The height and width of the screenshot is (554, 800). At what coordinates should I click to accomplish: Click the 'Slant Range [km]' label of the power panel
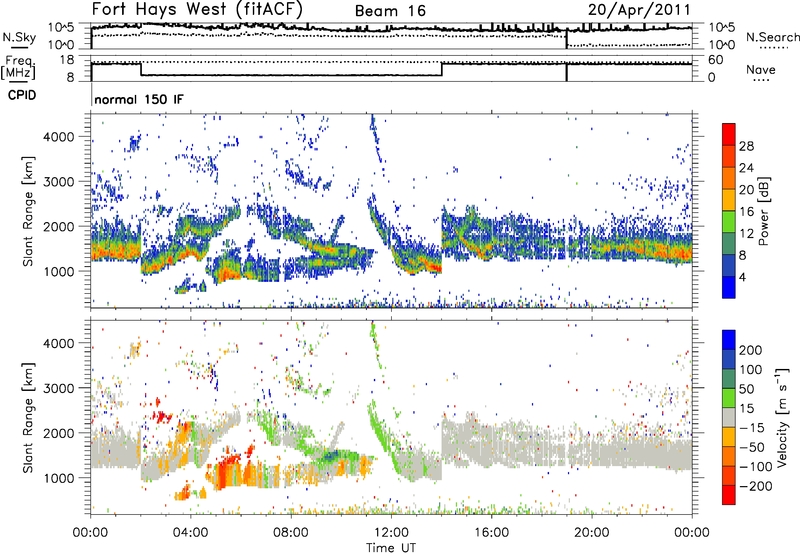[28, 211]
